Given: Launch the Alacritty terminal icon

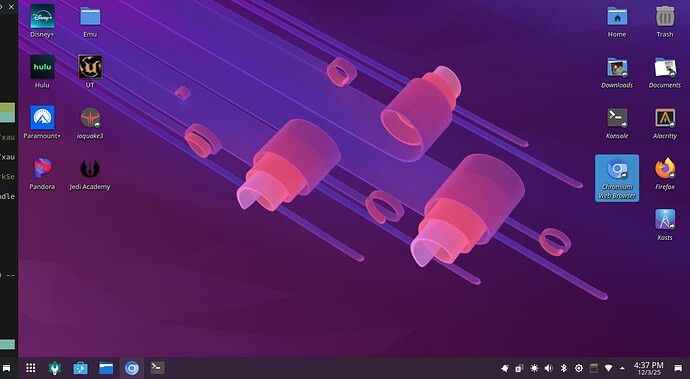Looking at the screenshot, I should 665,118.
